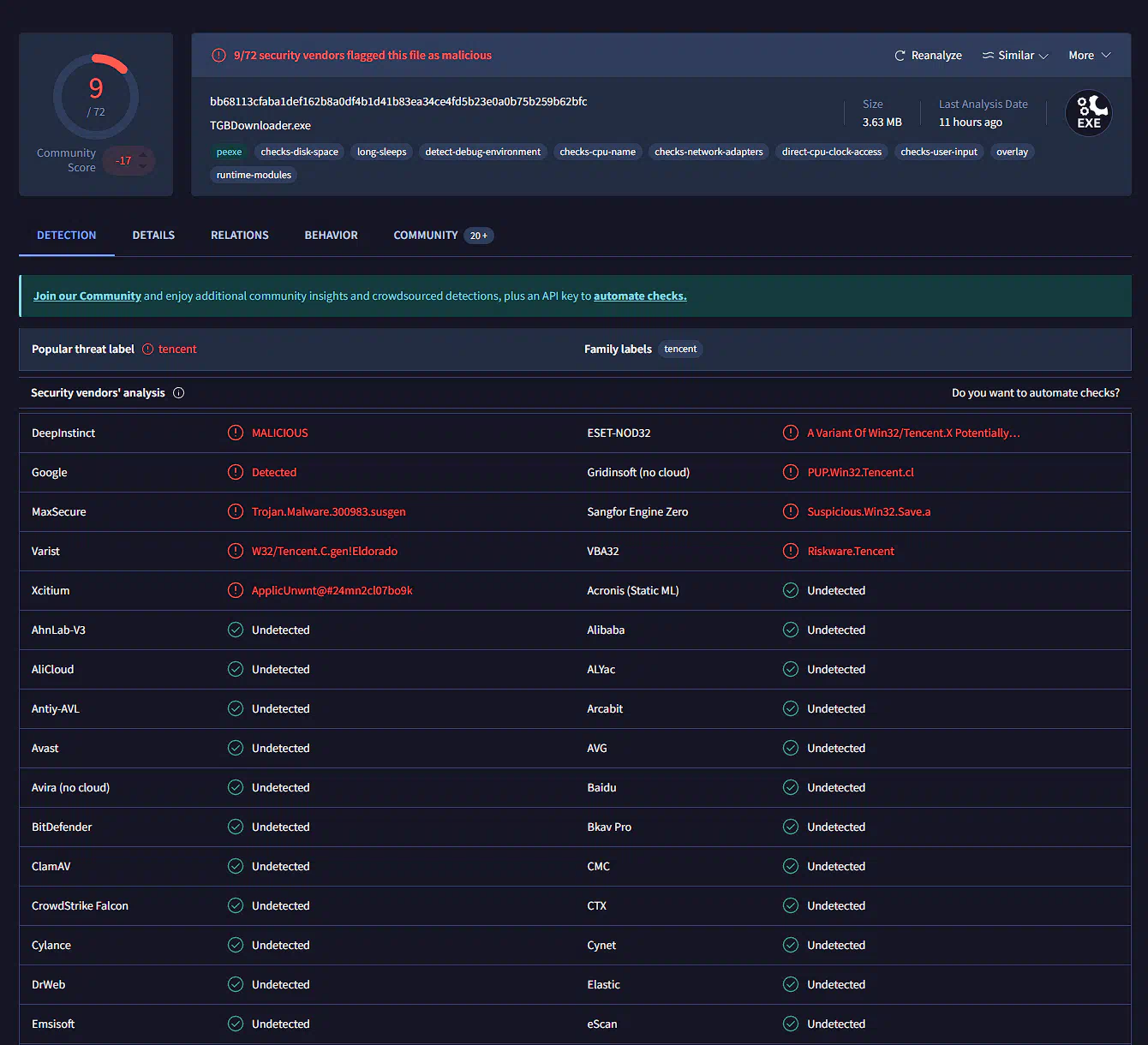Viewport: 1148px width, 1045px height.
Task: Click the overlay tag
Action: pos(1012,152)
